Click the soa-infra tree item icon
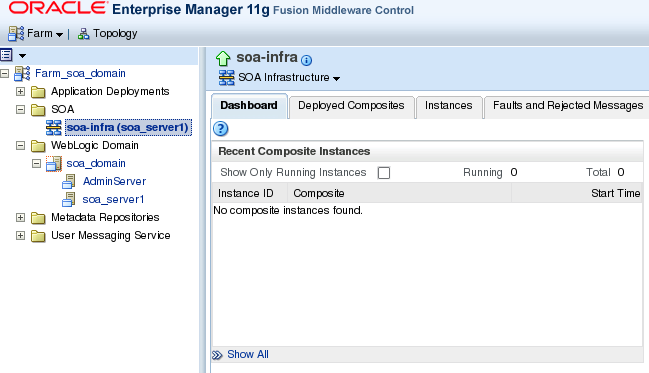Screen dimensions: 649x373 (x=53, y=128)
